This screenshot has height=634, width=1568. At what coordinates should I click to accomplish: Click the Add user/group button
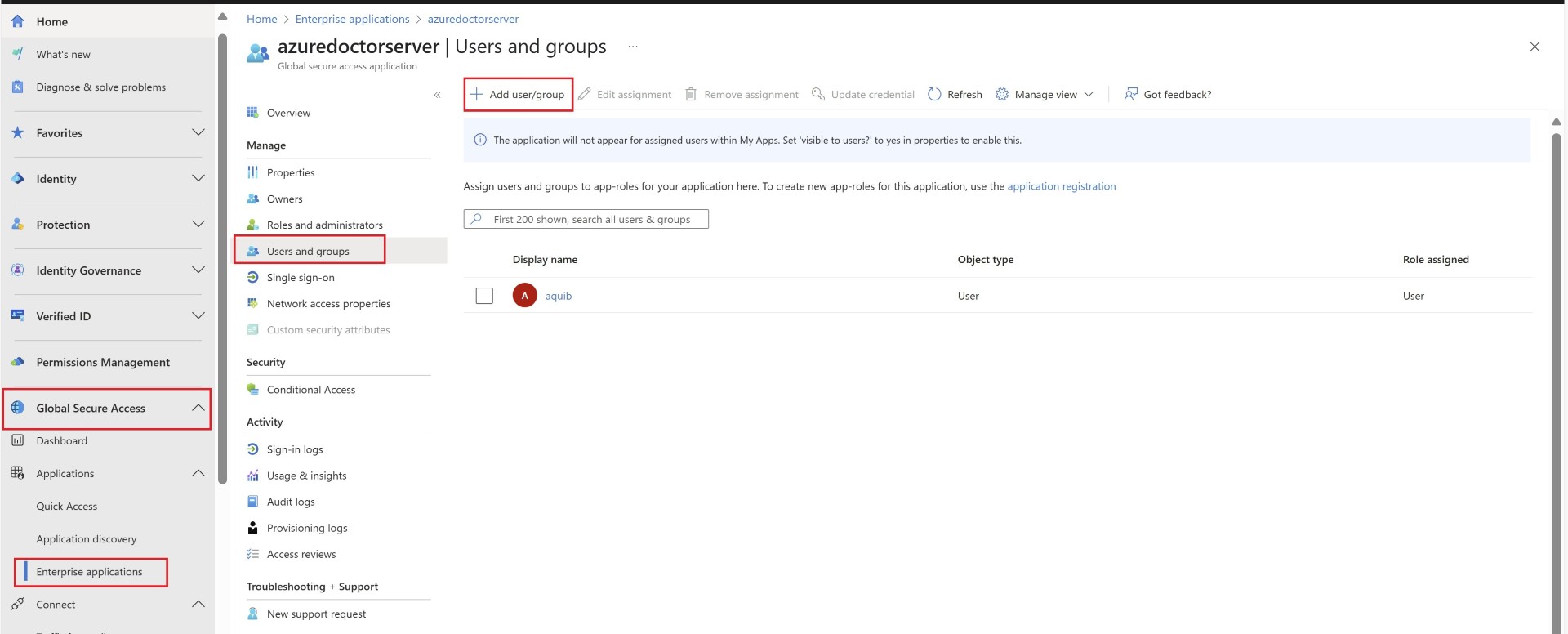pyautogui.click(x=518, y=95)
